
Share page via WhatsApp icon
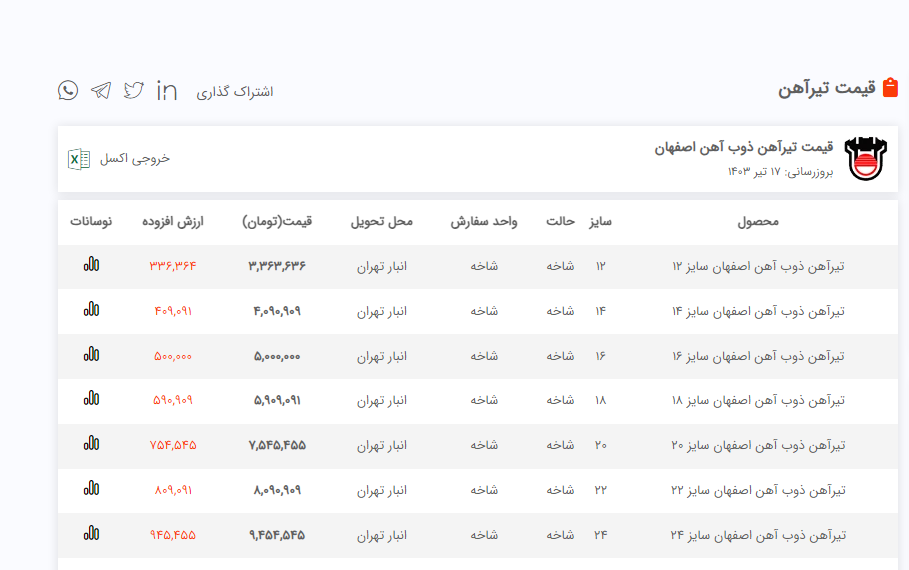pos(68,91)
